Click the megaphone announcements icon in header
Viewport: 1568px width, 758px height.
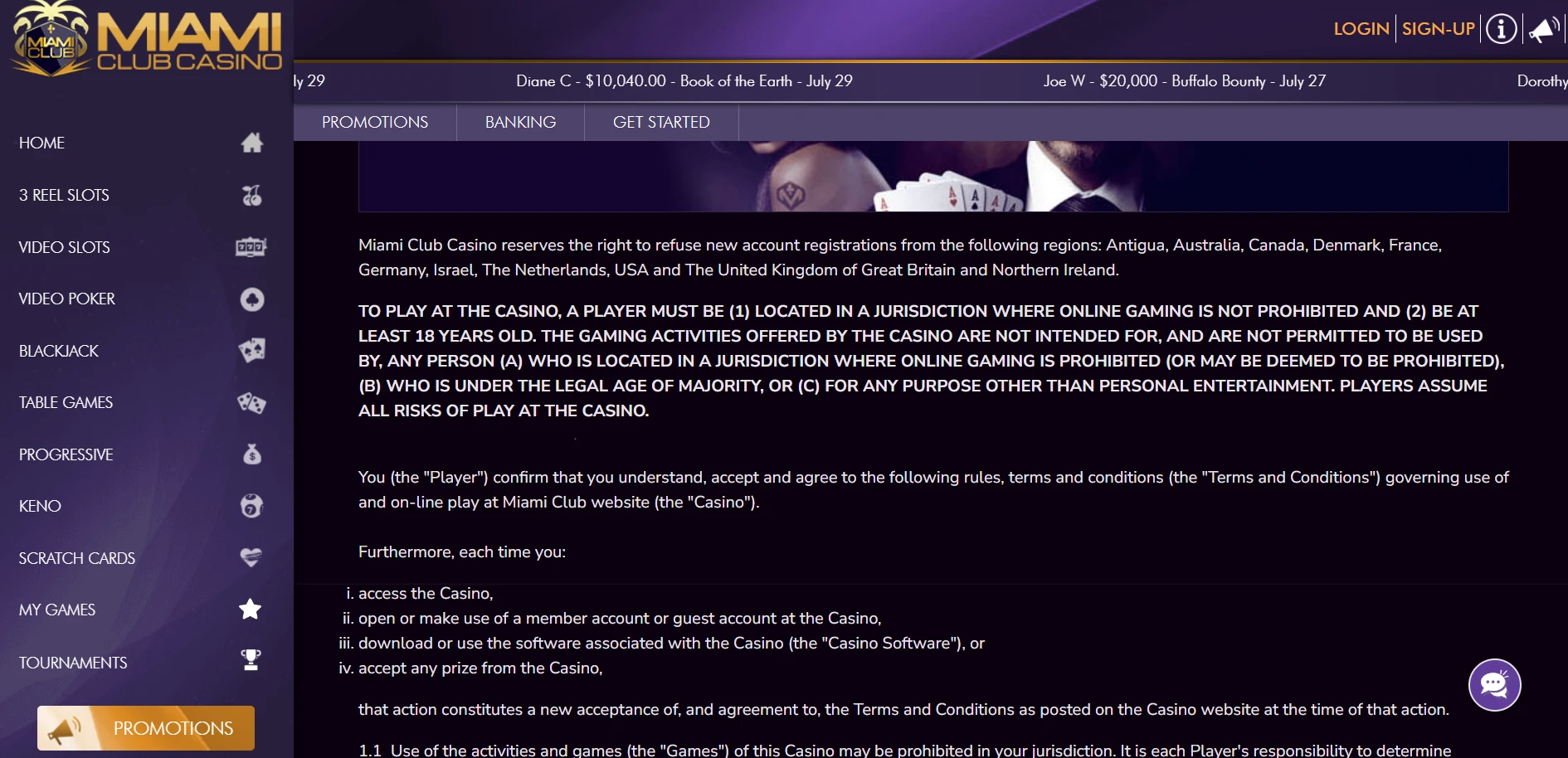1543,30
